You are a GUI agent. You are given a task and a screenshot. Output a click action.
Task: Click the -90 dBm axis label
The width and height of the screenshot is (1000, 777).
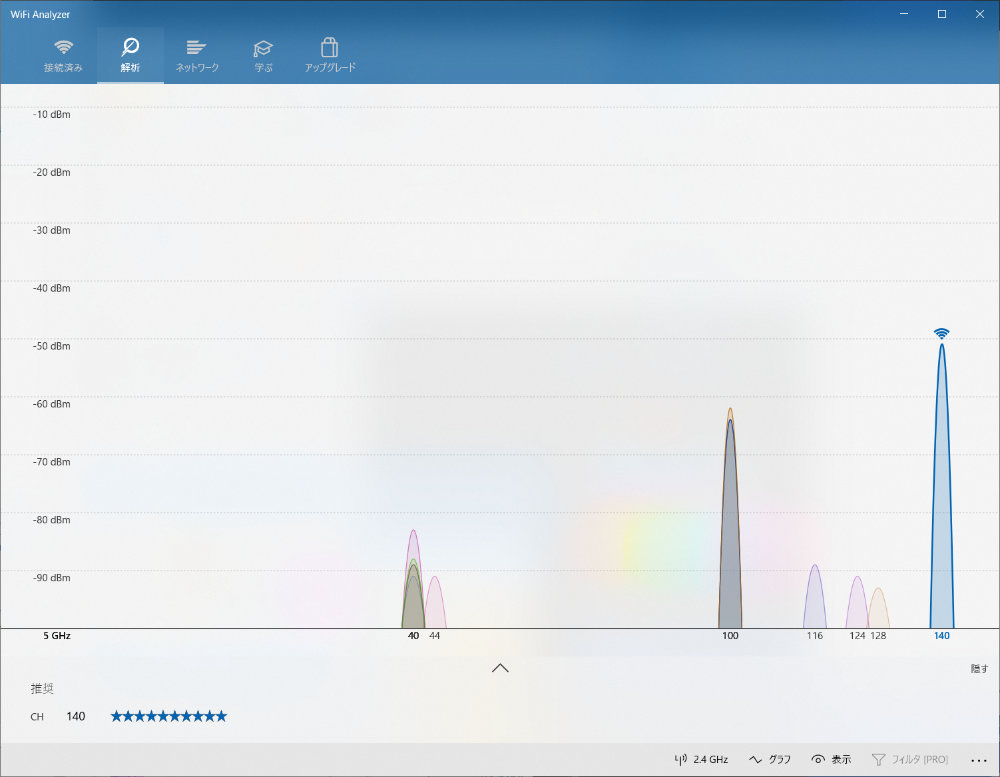52,577
